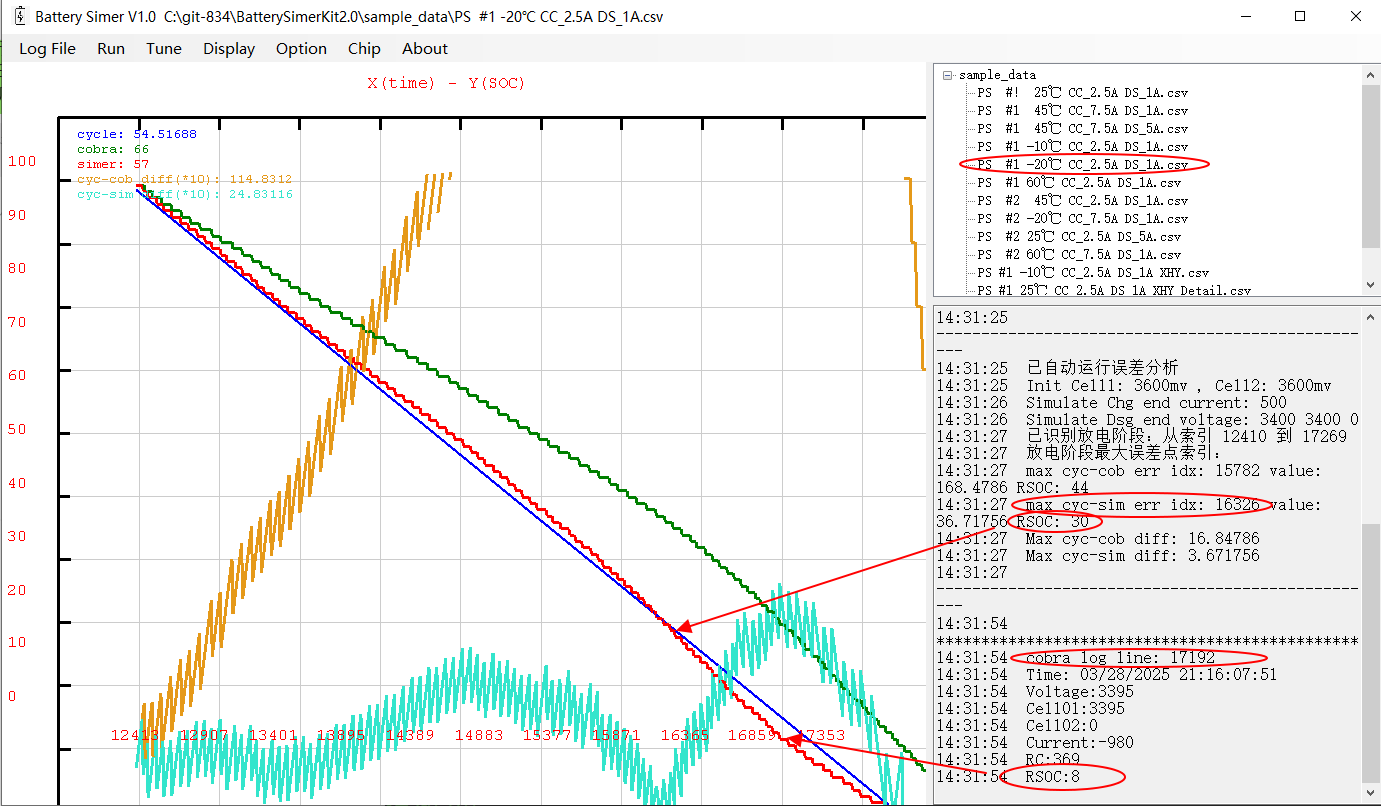Select the sample_data root folder label
1381x806 pixels.
(997, 75)
